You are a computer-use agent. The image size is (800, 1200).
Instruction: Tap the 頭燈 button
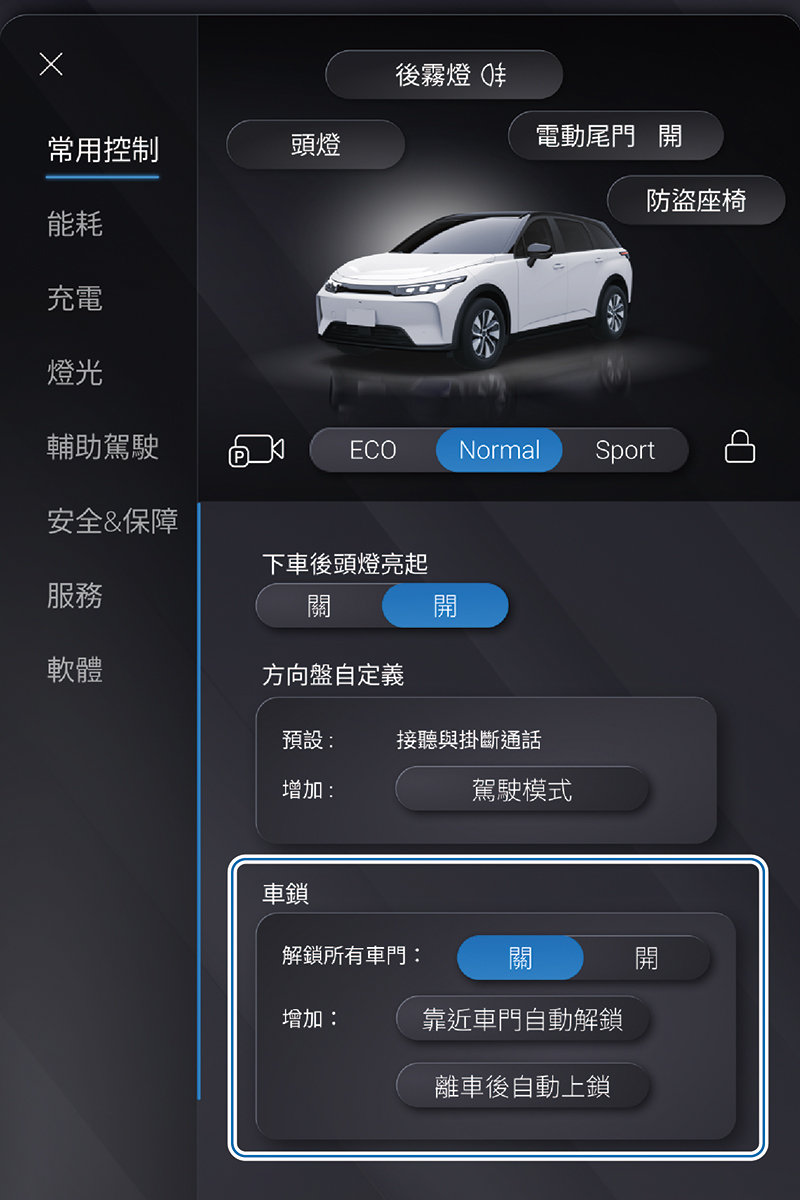pyautogui.click(x=316, y=145)
